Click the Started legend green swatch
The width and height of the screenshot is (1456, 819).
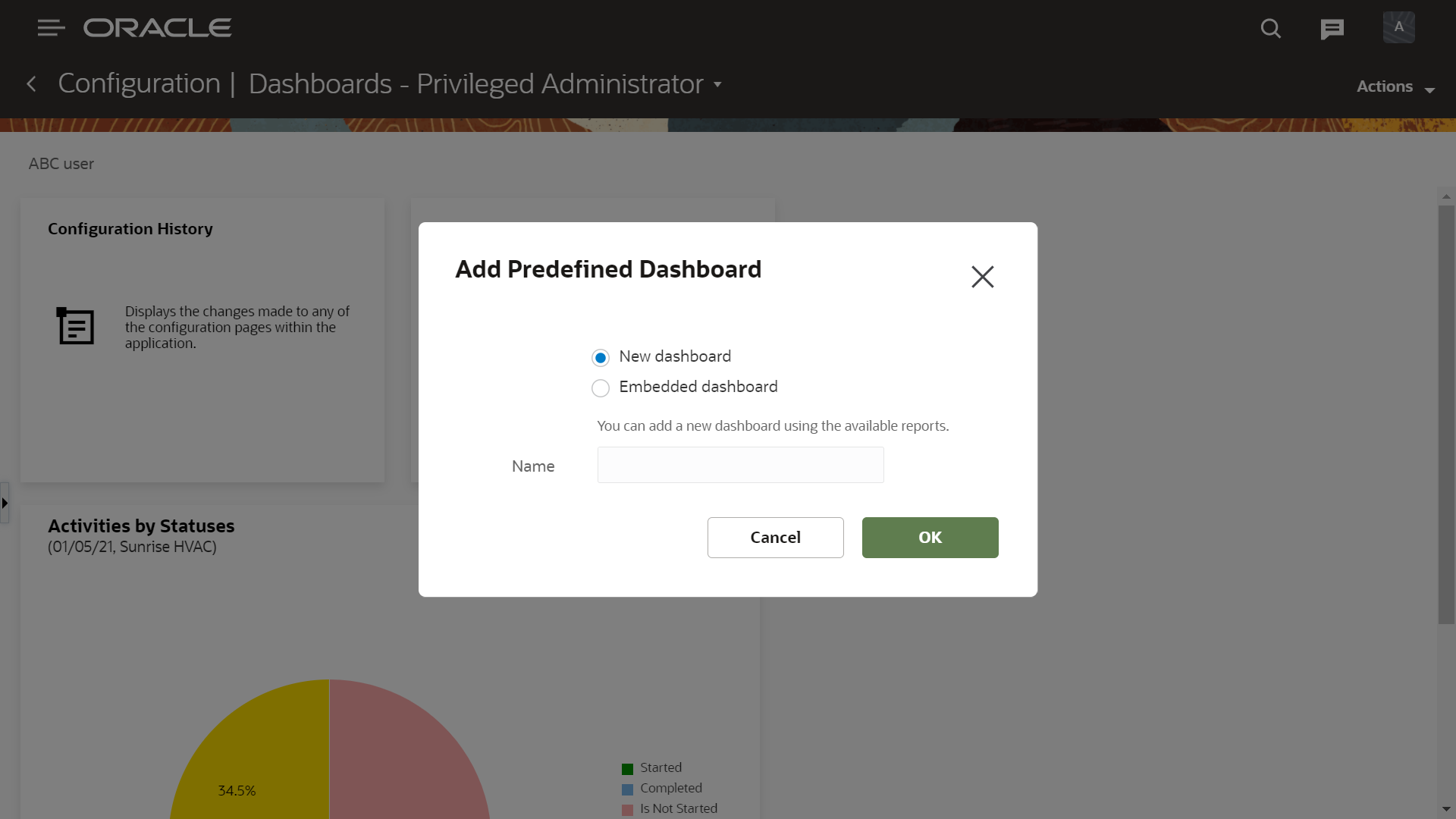pyautogui.click(x=627, y=769)
